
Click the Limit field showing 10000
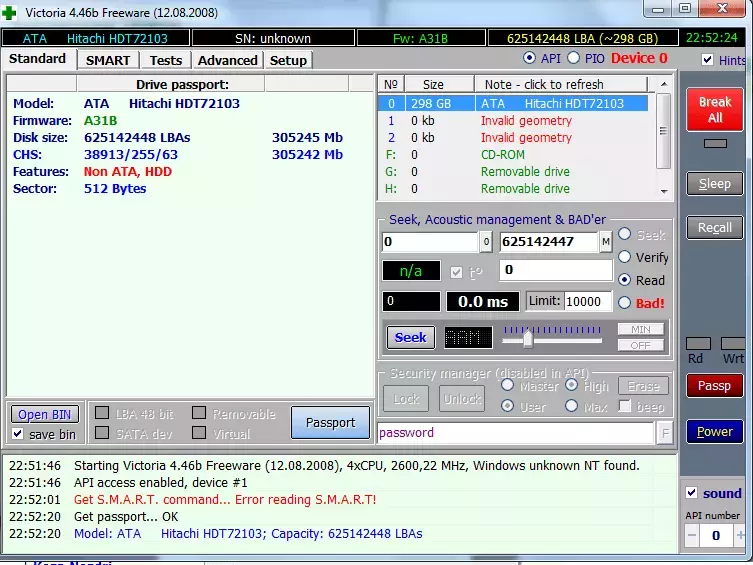tap(588, 301)
